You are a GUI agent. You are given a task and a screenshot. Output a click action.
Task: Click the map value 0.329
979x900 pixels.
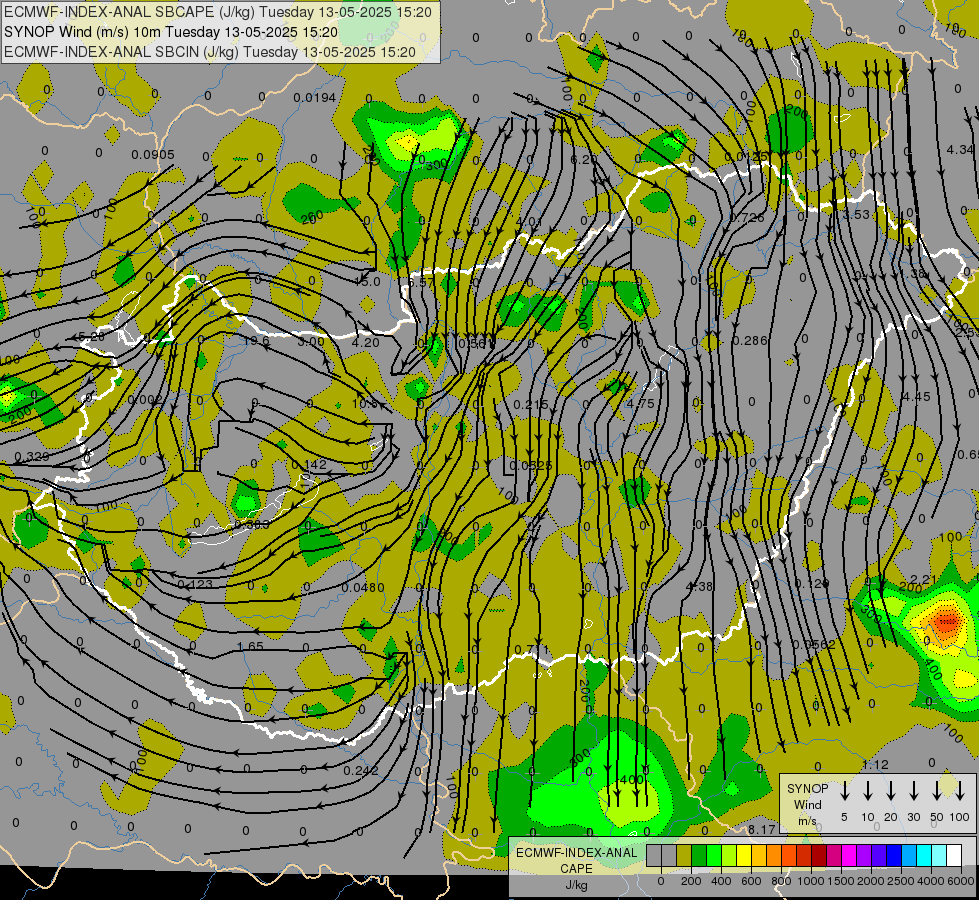[x=31, y=457]
